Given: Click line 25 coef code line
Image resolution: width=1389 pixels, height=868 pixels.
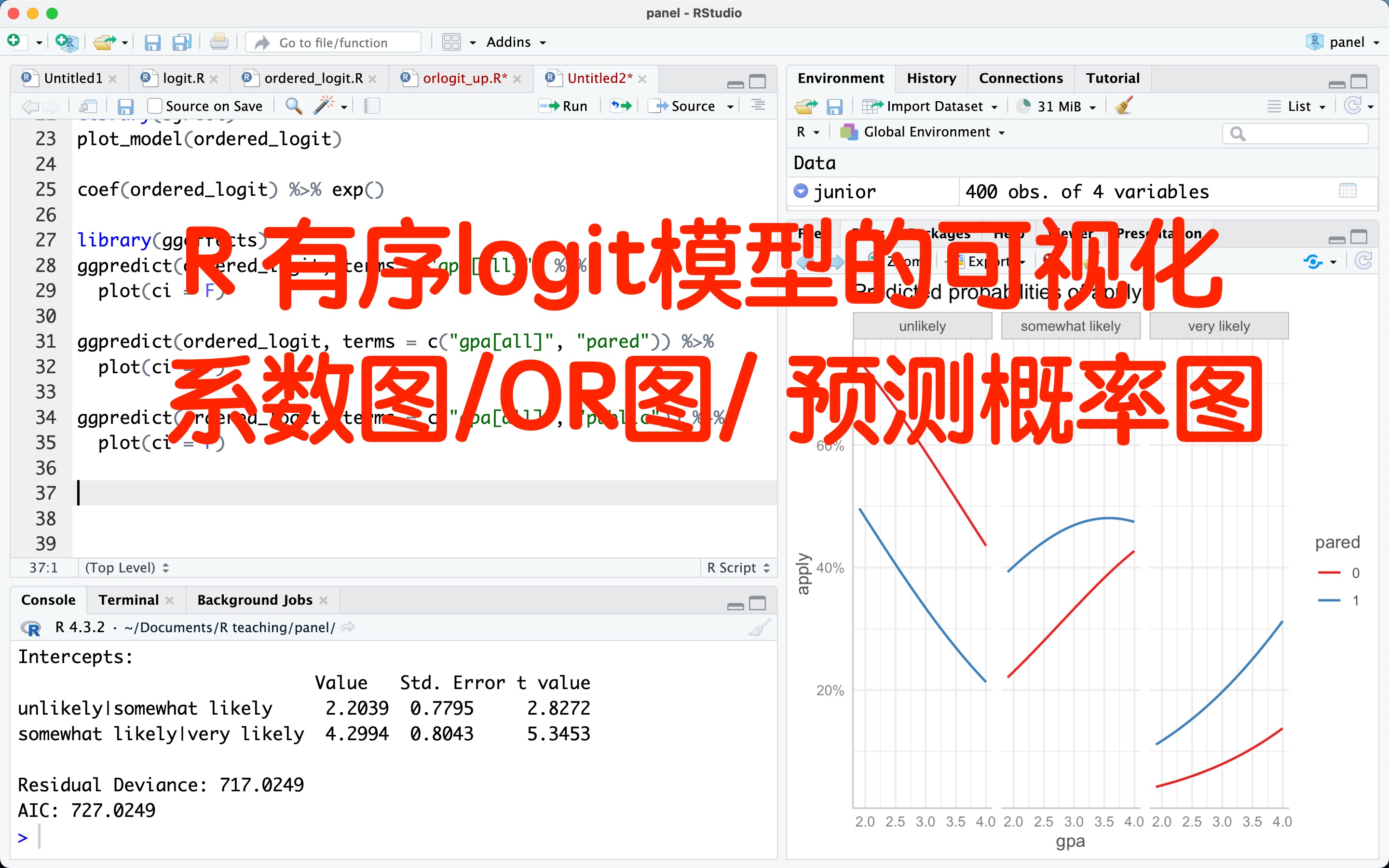Looking at the screenshot, I should pyautogui.click(x=230, y=190).
